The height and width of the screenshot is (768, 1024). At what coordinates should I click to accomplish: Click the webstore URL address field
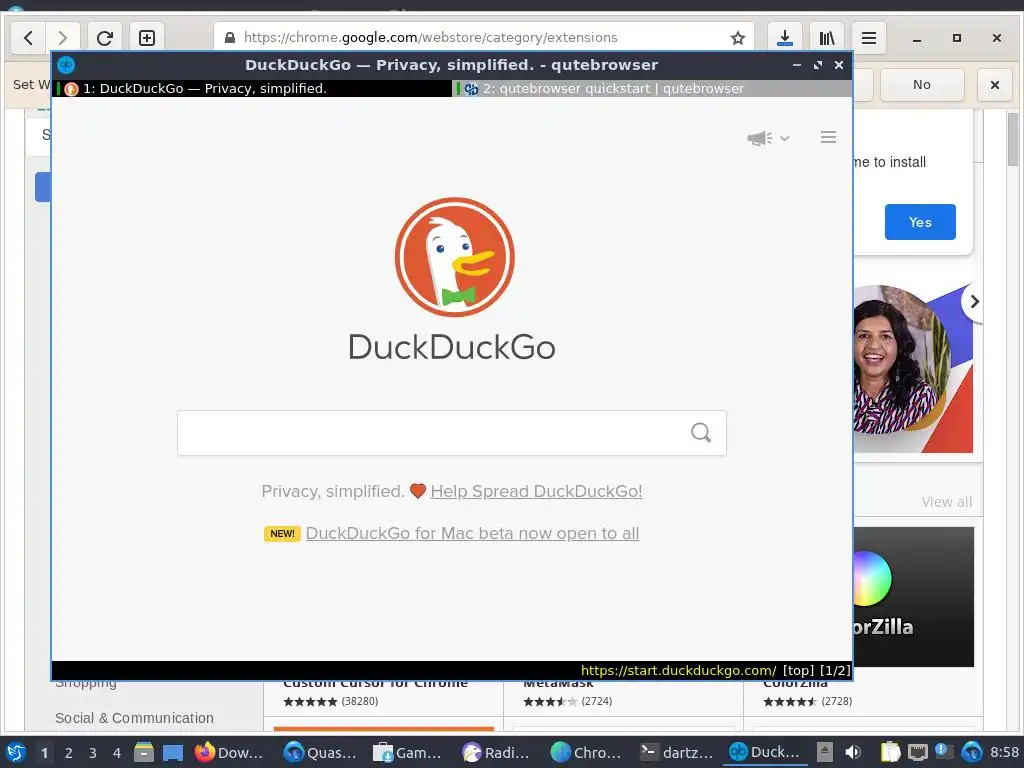pos(483,38)
